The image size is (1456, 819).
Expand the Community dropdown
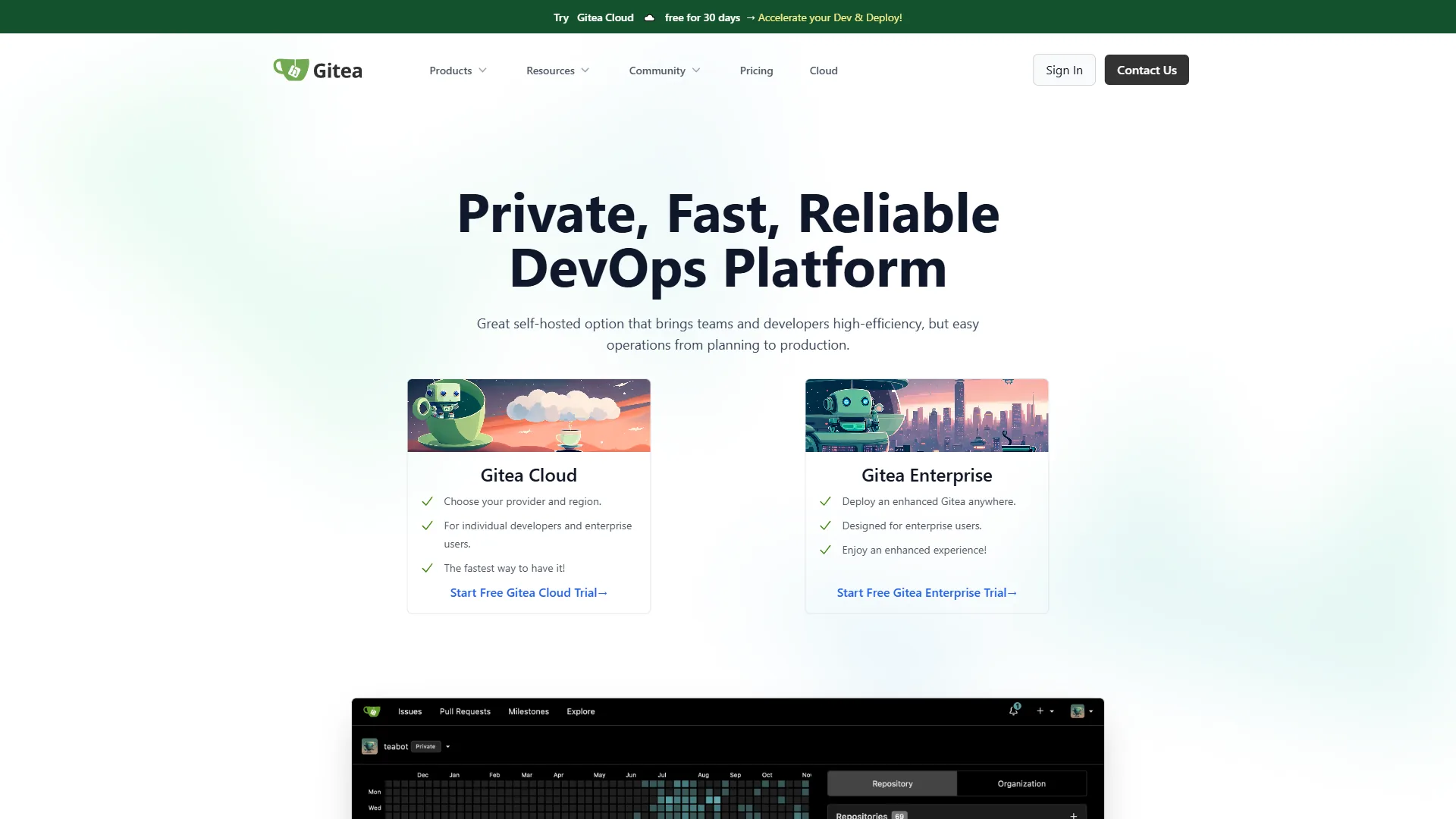coord(664,71)
